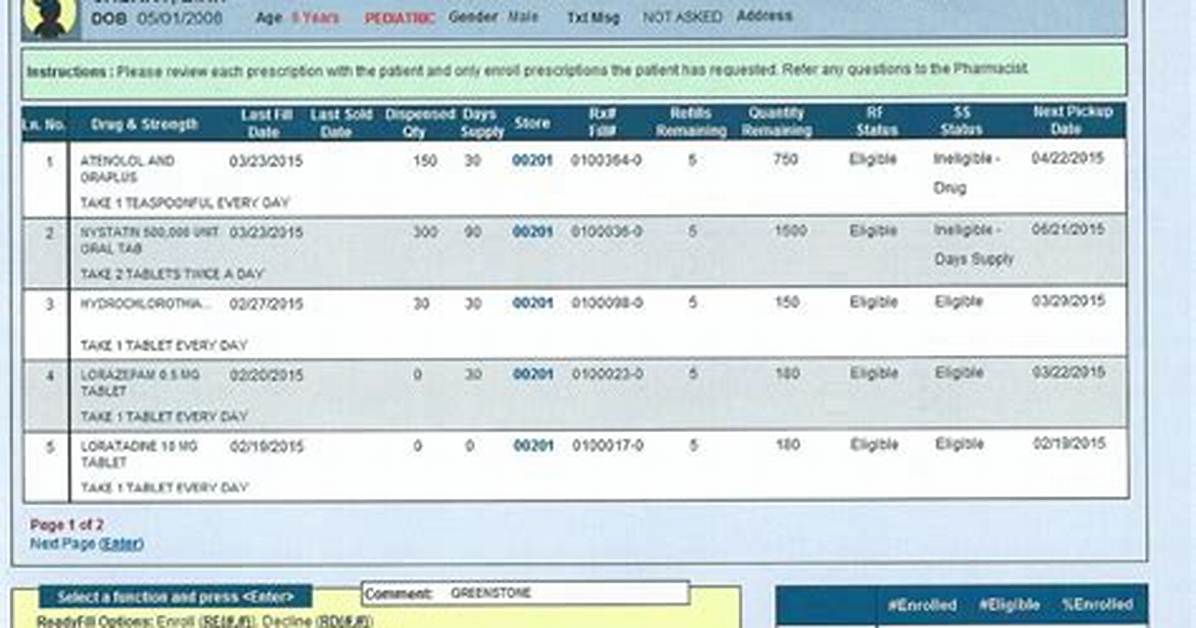Image resolution: width=1196 pixels, height=628 pixels.
Task: Select NYSTATIN 500,000 UNIT ORAL TAB entry
Action: tap(150, 240)
